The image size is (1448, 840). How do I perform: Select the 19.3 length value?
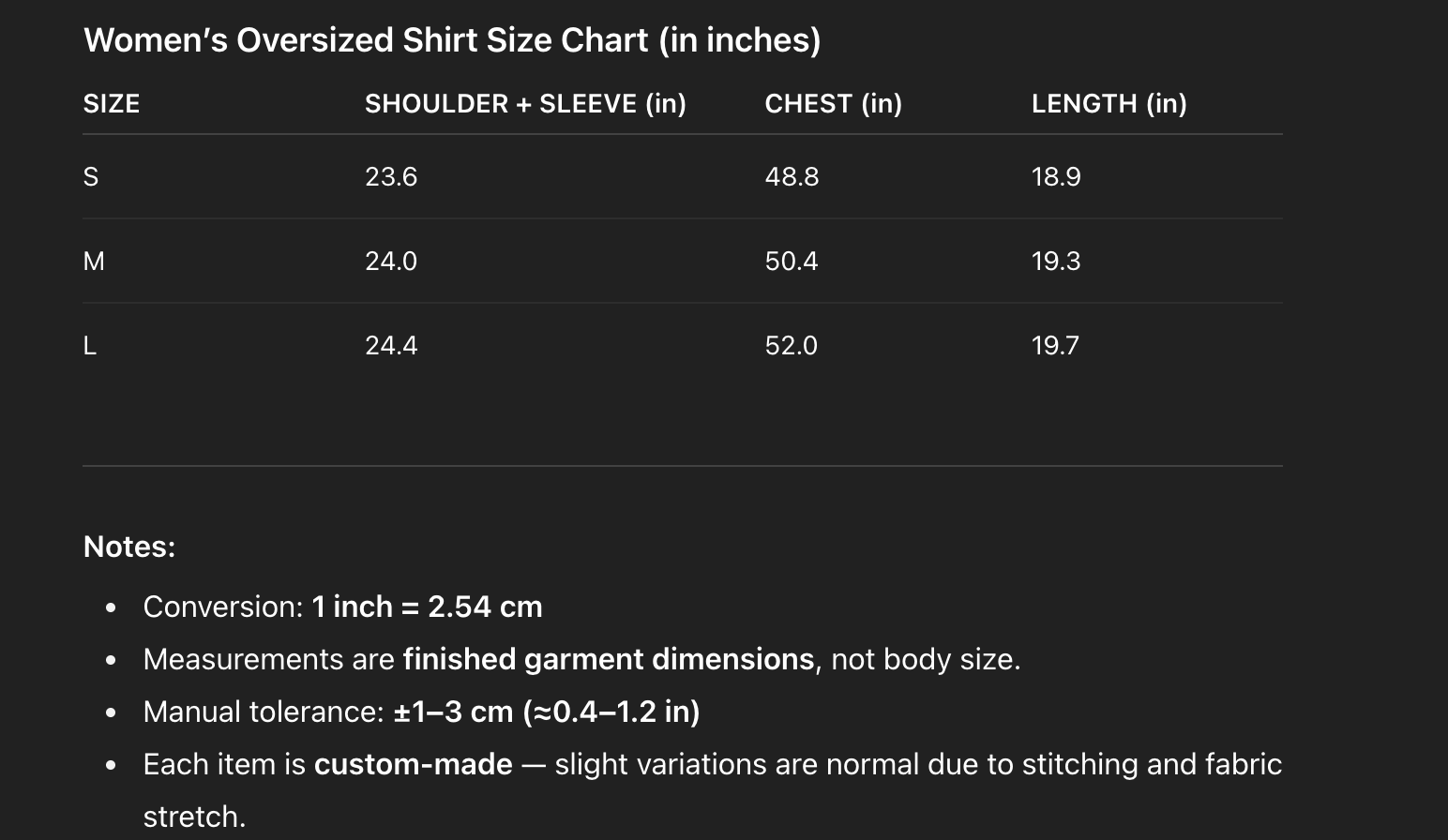point(1056,262)
